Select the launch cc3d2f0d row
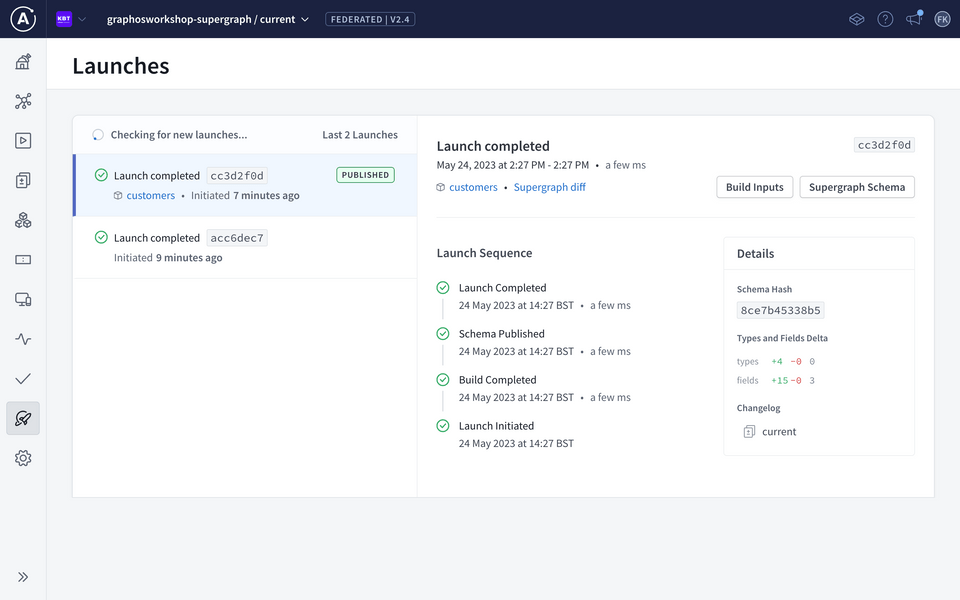The image size is (960, 600). pyautogui.click(x=245, y=185)
